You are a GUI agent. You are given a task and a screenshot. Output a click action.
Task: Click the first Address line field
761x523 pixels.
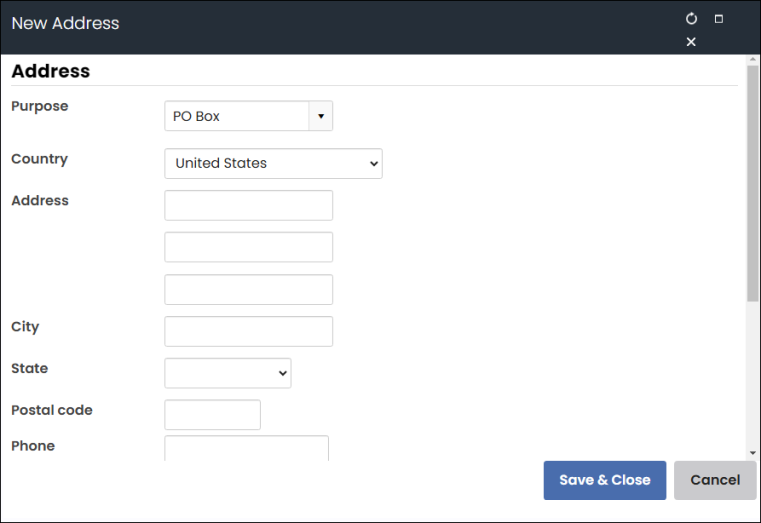248,205
